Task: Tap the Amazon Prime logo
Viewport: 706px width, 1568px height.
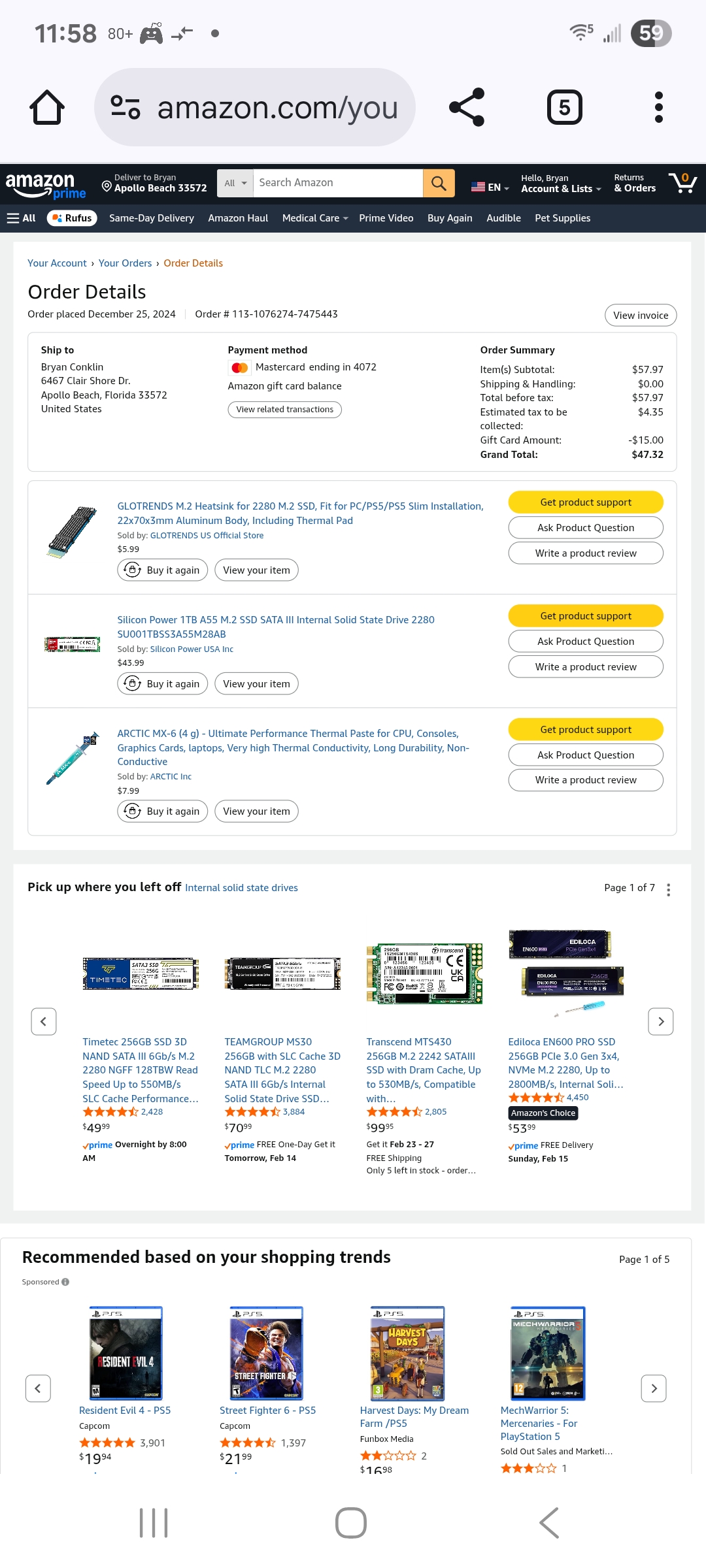Action: point(46,185)
